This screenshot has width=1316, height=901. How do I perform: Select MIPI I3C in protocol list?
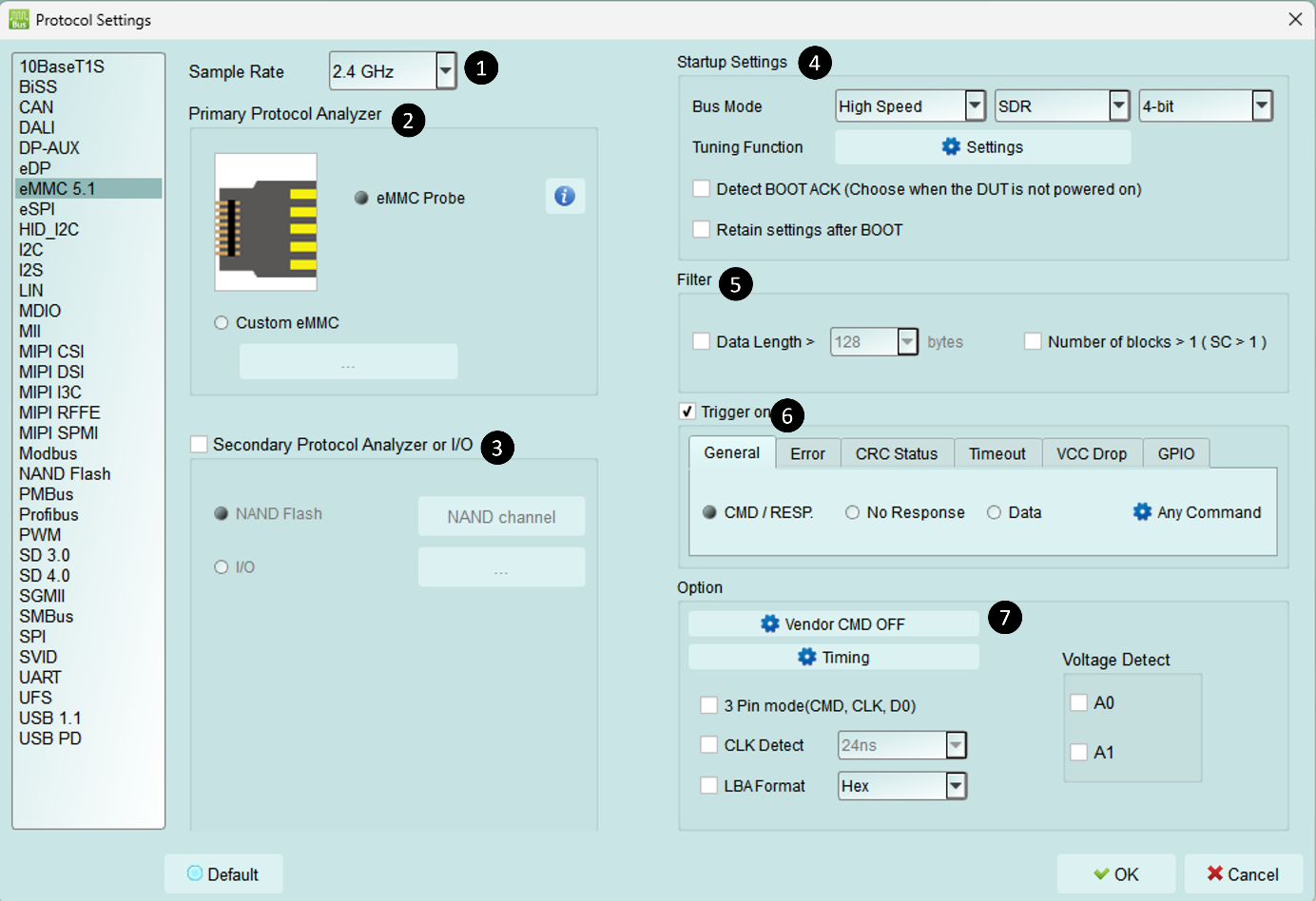click(x=88, y=392)
